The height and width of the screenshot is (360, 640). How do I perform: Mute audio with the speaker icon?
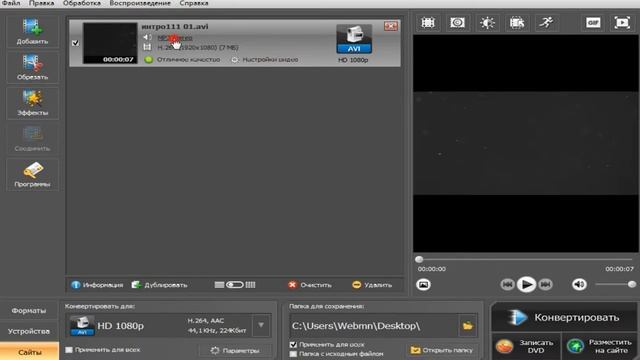point(579,284)
